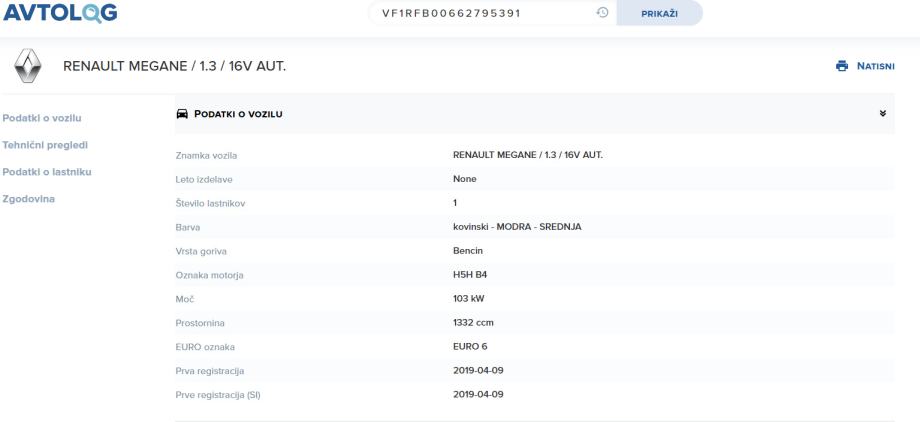Click the Oznaka motorja label
Viewport: 920px width, 422px height.
(209, 275)
